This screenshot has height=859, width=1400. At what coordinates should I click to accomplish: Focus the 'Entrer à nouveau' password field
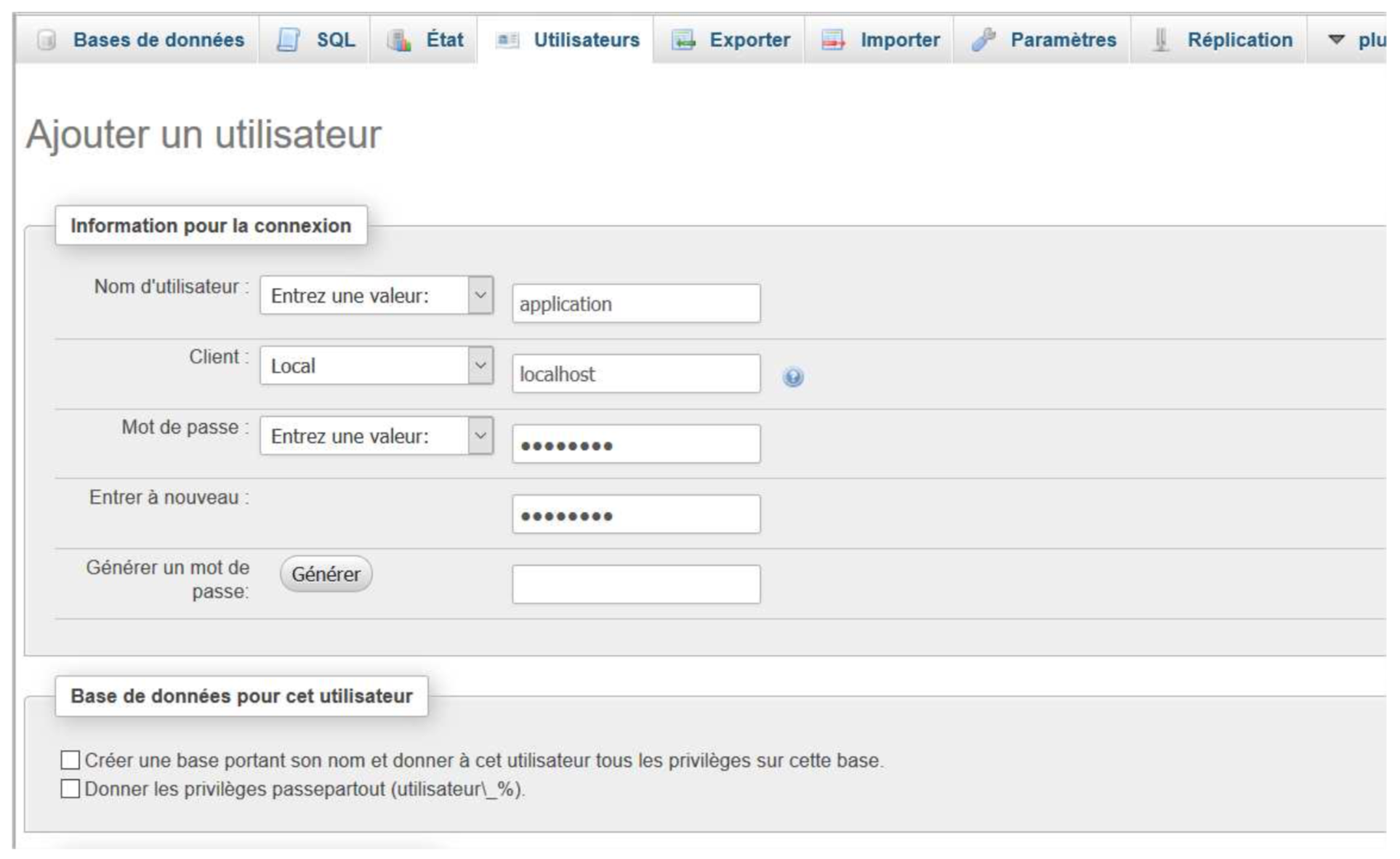(636, 515)
